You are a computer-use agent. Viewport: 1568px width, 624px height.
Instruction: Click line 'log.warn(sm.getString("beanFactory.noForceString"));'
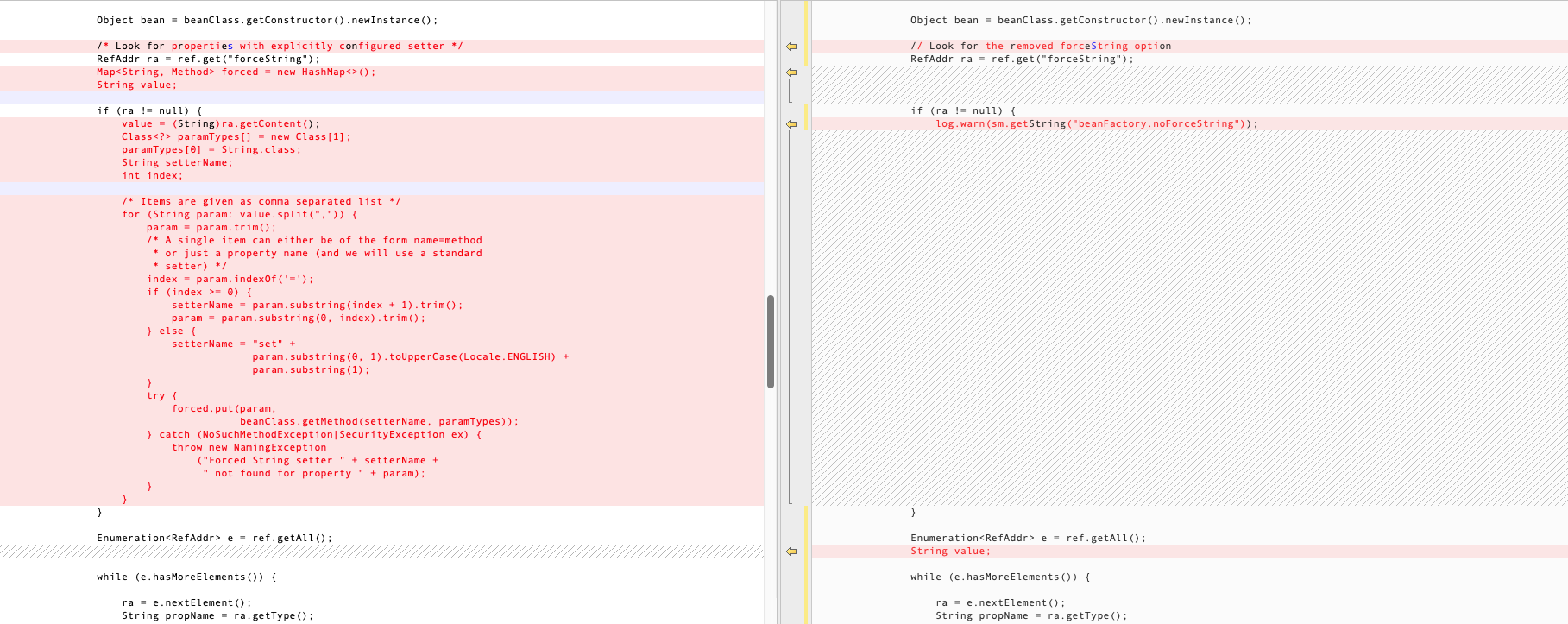[x=1097, y=124]
